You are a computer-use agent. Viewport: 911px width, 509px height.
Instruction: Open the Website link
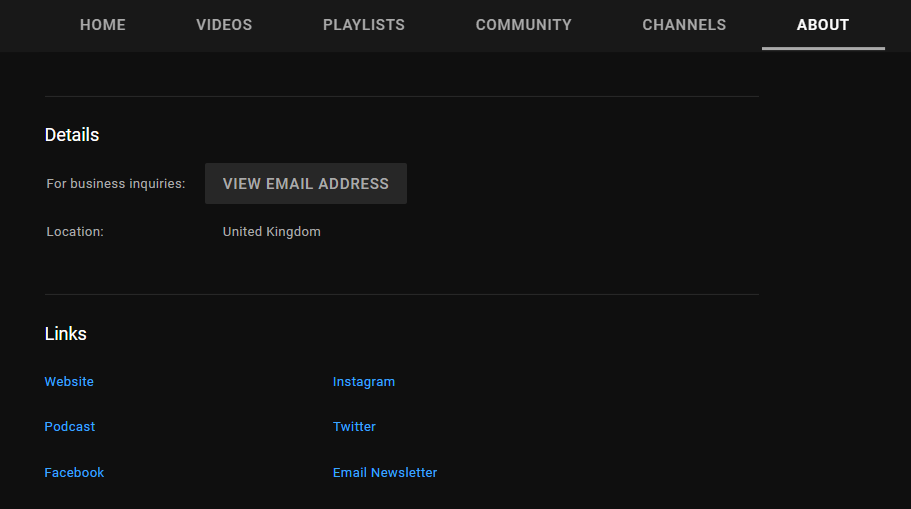[x=69, y=382]
